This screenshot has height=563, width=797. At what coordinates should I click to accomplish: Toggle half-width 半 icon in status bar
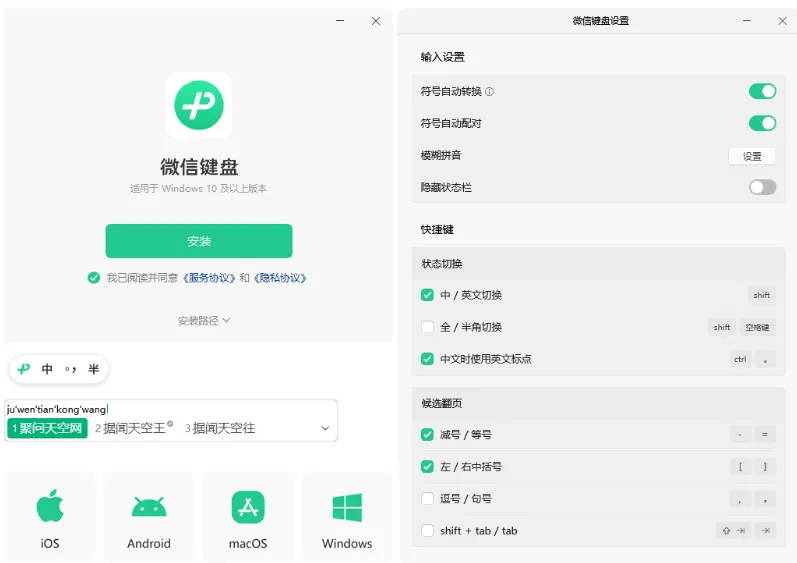[94, 369]
